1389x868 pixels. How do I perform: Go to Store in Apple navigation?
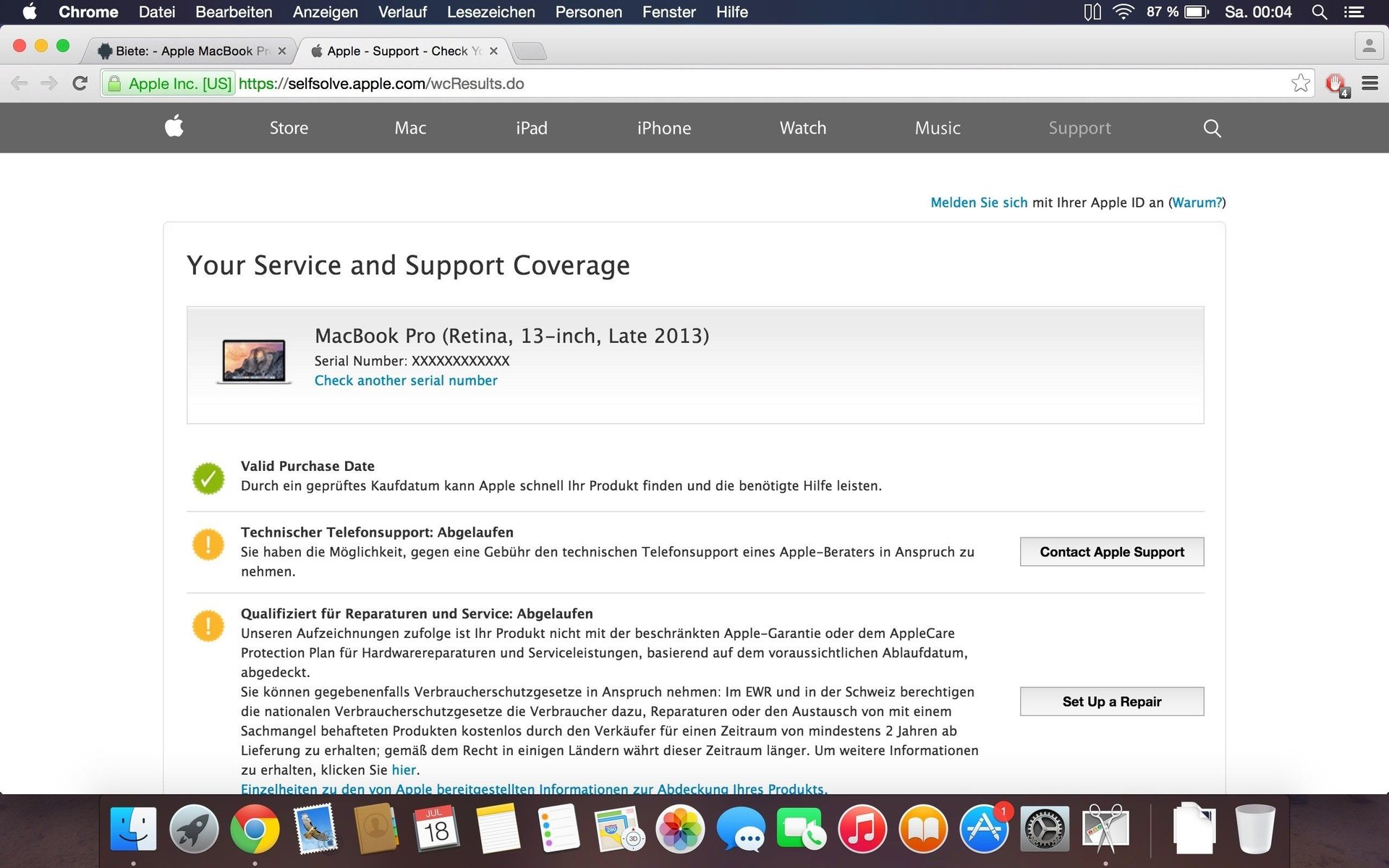(x=289, y=128)
